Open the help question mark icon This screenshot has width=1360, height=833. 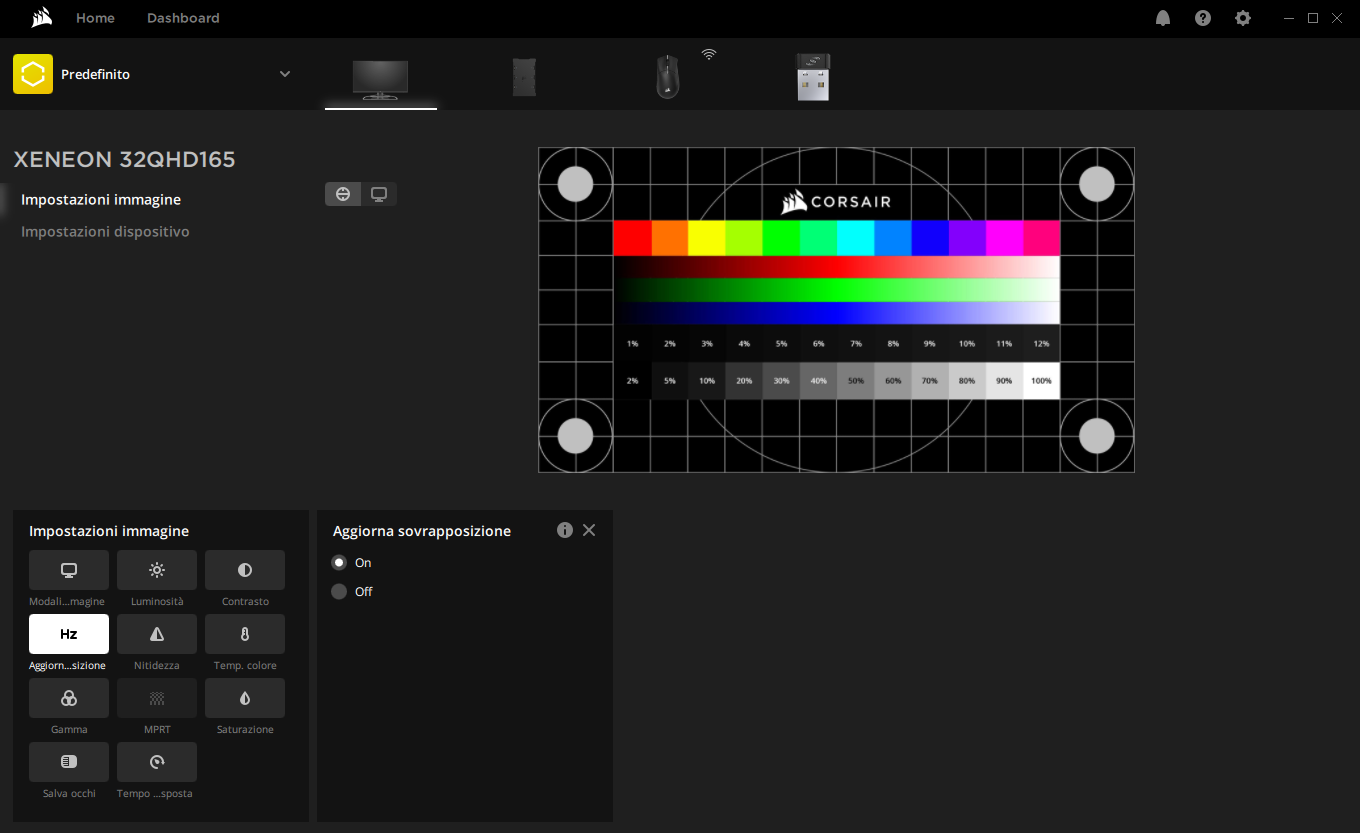(1203, 18)
